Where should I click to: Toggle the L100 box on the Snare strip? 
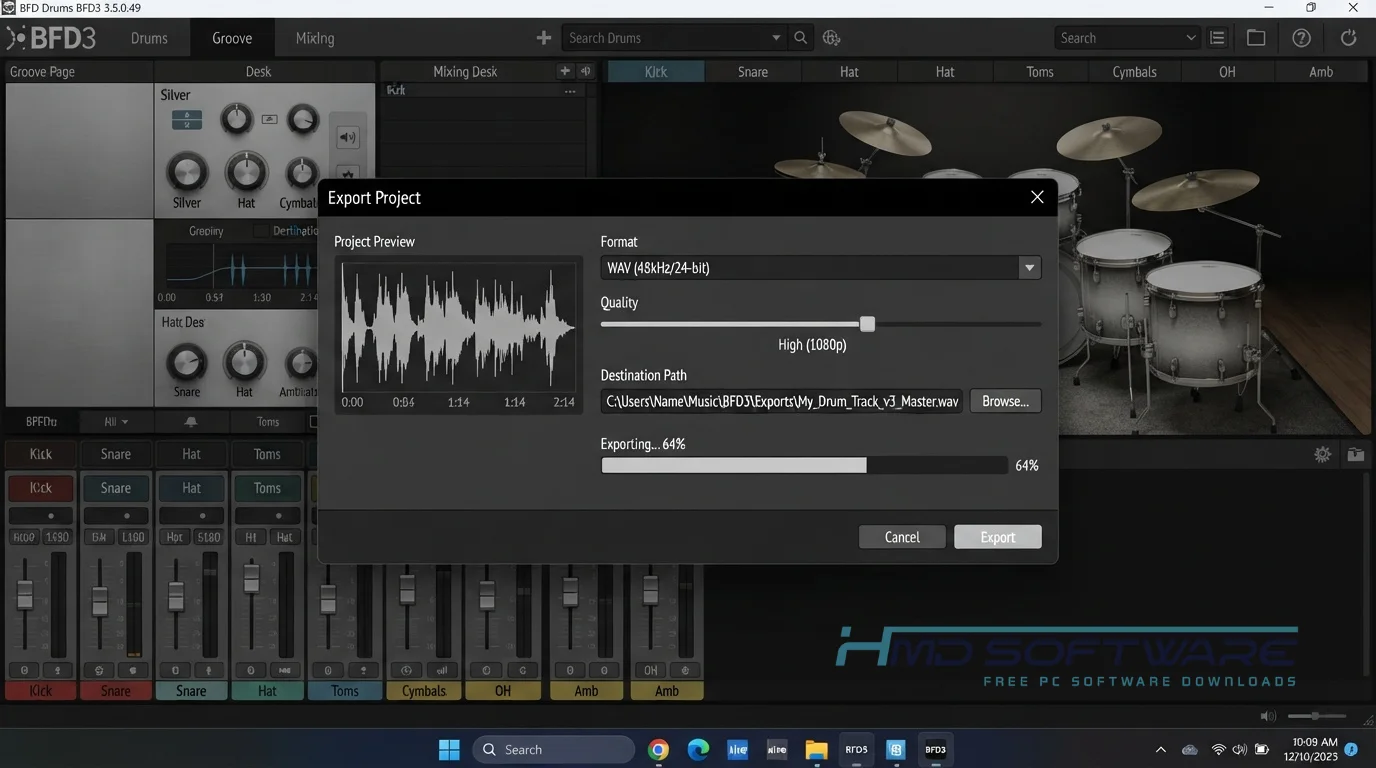click(x=132, y=537)
